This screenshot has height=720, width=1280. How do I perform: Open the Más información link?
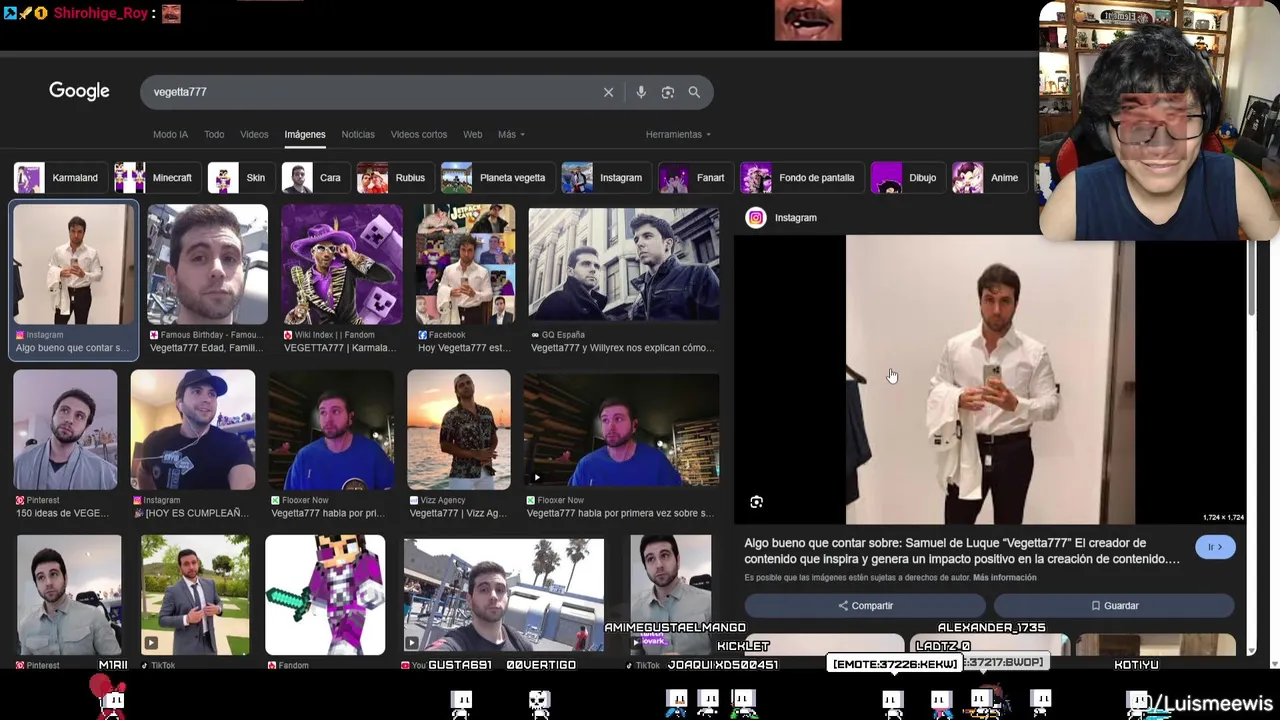[1004, 578]
